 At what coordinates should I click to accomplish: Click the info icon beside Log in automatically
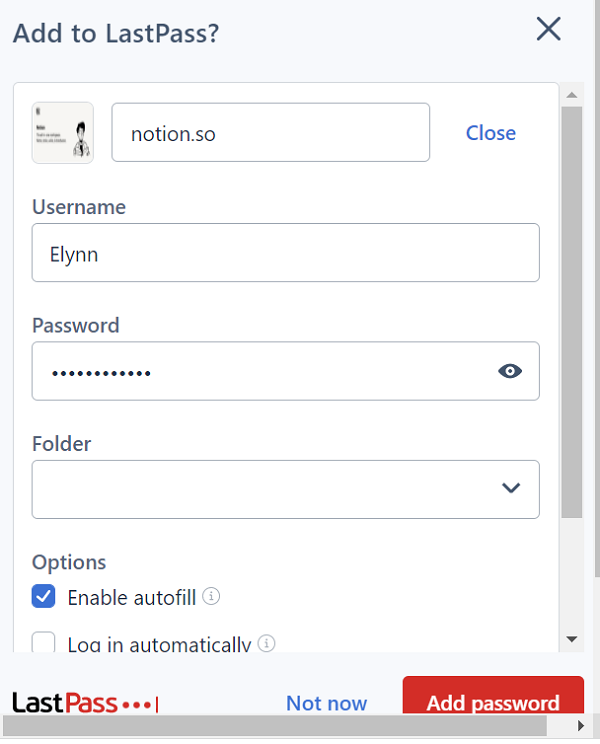tap(266, 643)
